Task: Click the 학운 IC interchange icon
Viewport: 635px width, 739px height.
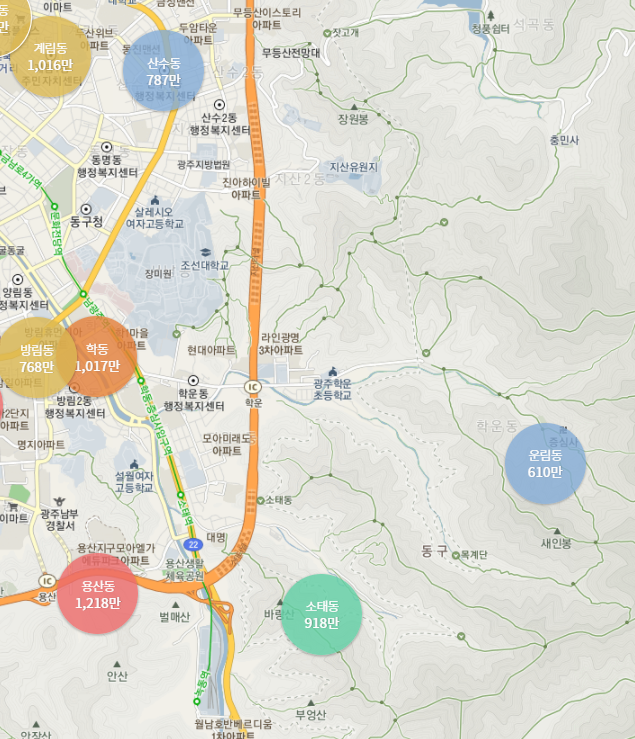Action: pos(253,387)
